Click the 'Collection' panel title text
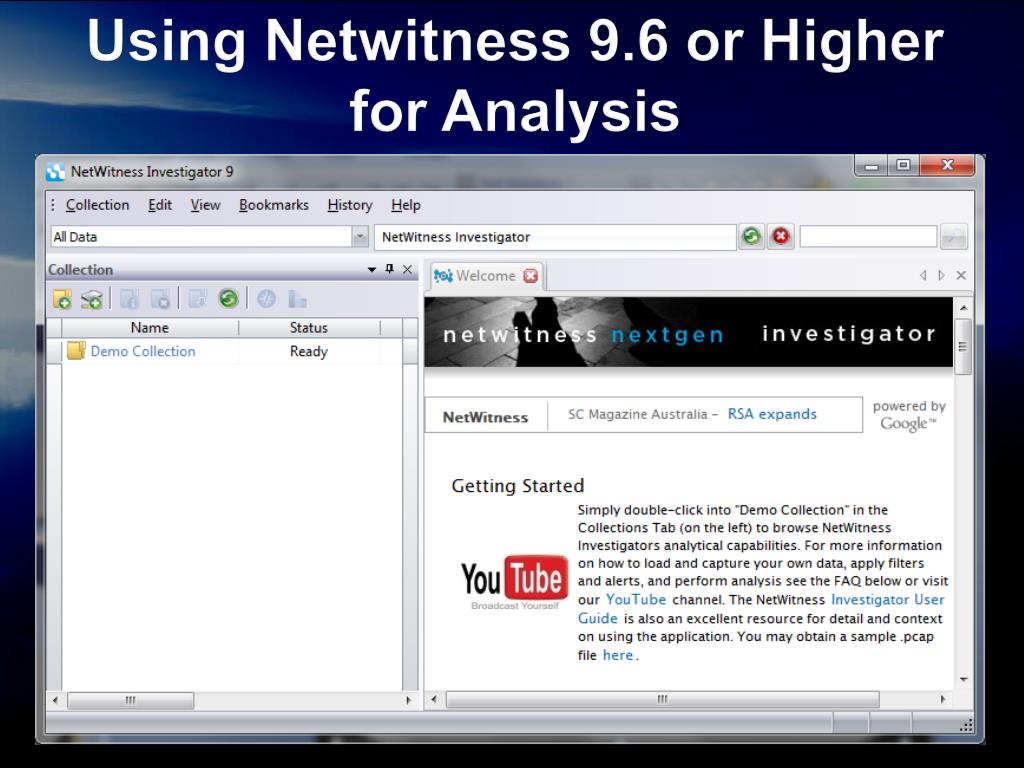 point(80,270)
